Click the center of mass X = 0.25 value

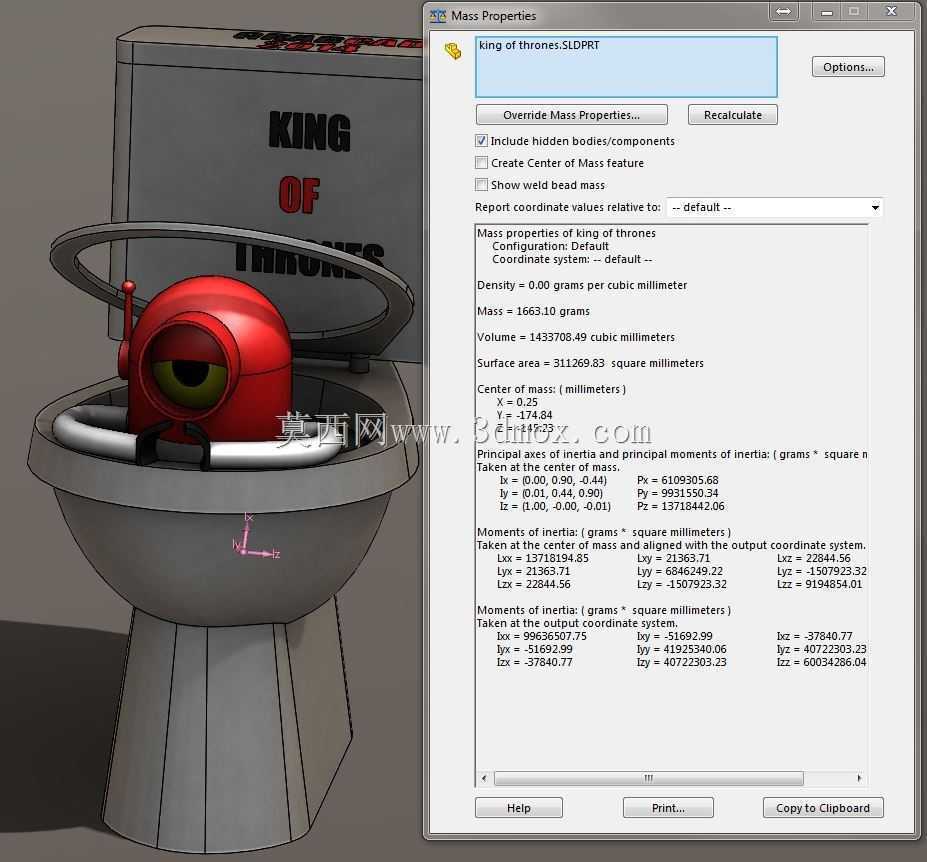pos(517,402)
